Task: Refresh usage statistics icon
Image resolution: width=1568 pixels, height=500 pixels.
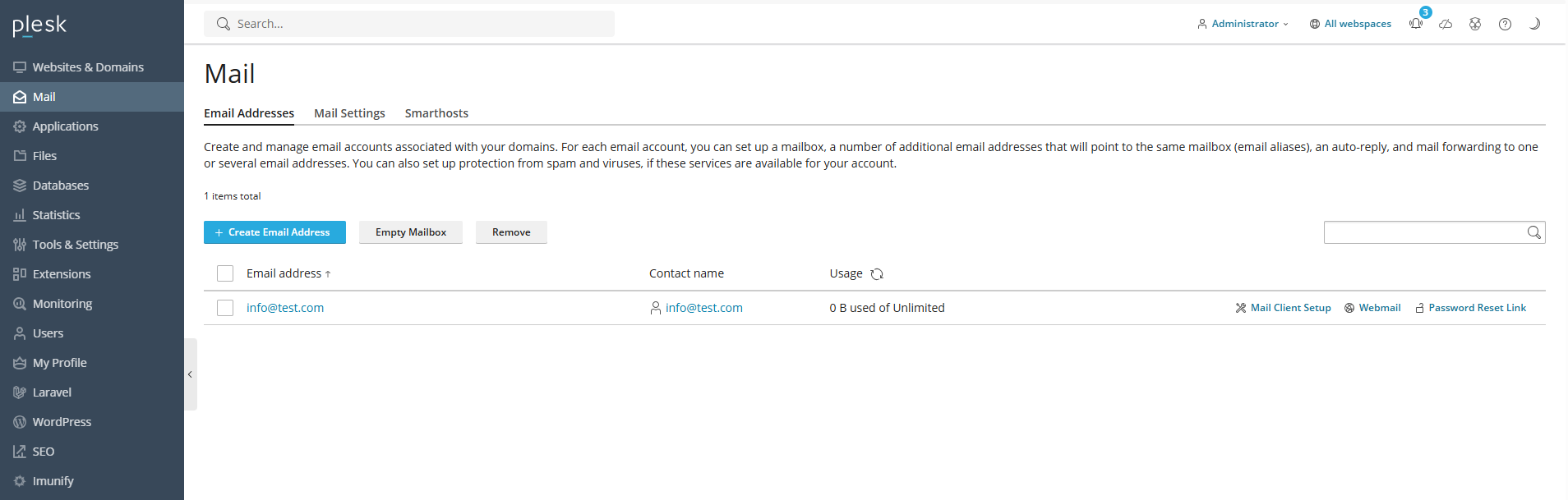Action: 877,274
